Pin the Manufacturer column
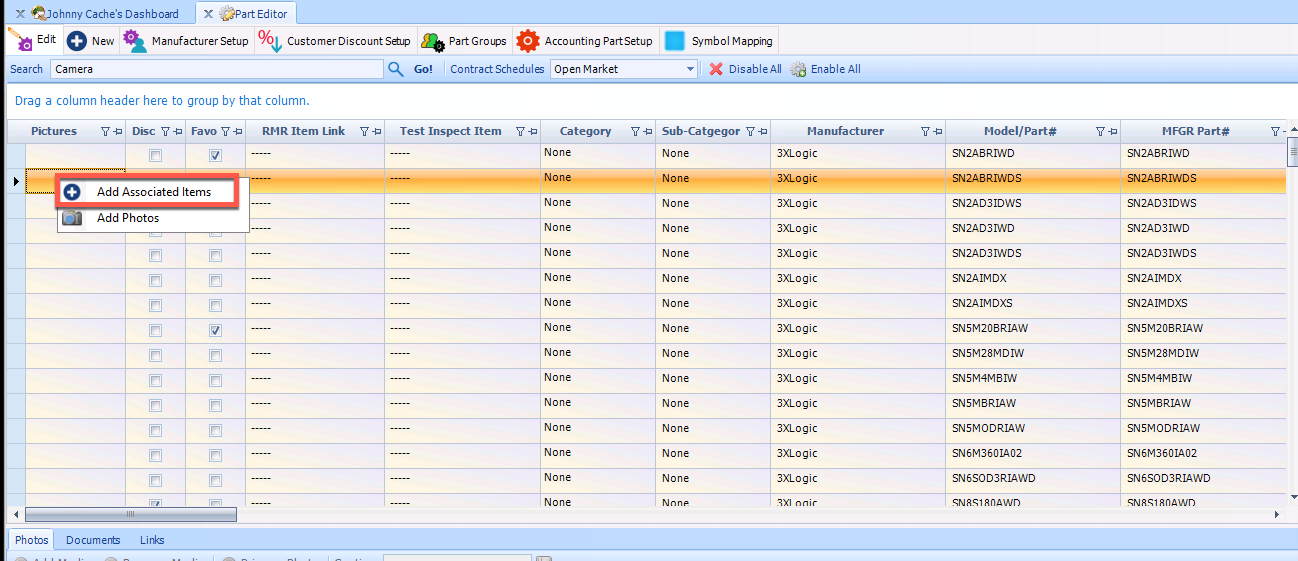The height and width of the screenshot is (561, 1298). tap(937, 132)
